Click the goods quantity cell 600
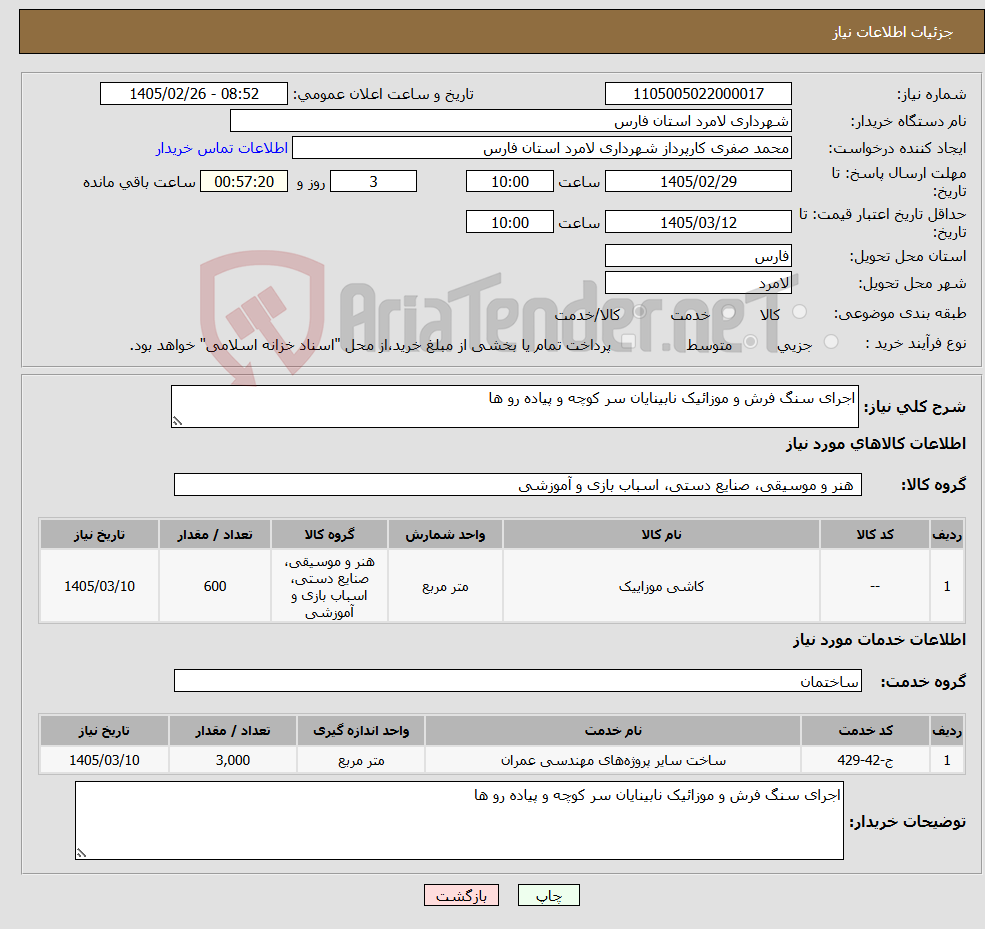The width and height of the screenshot is (985, 929). 215,586
